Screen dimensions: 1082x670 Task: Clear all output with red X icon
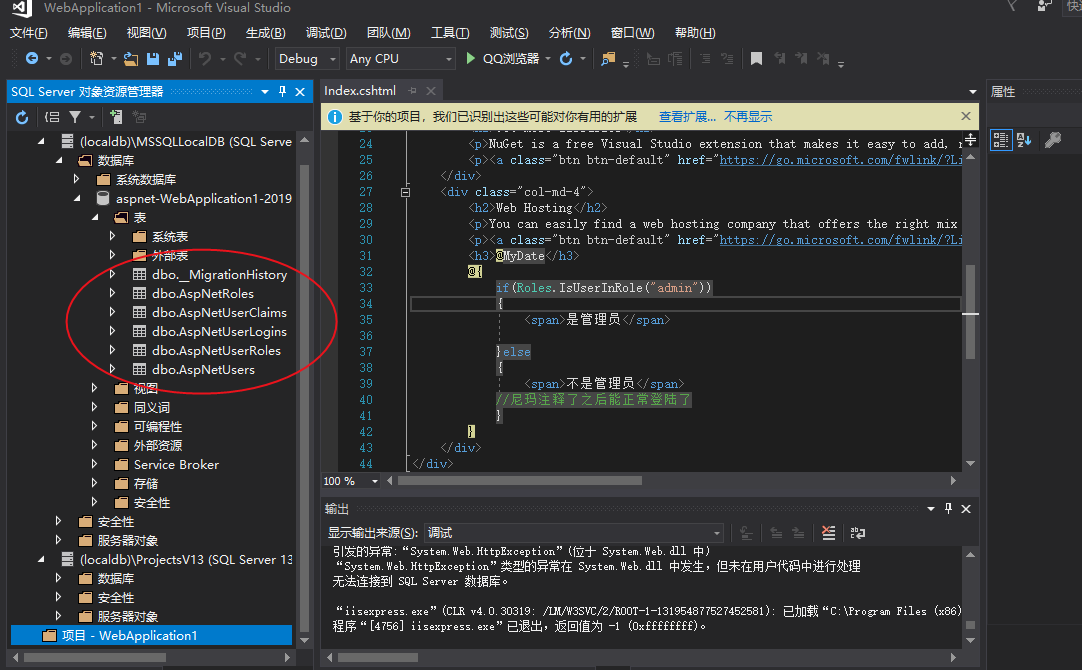coord(829,533)
